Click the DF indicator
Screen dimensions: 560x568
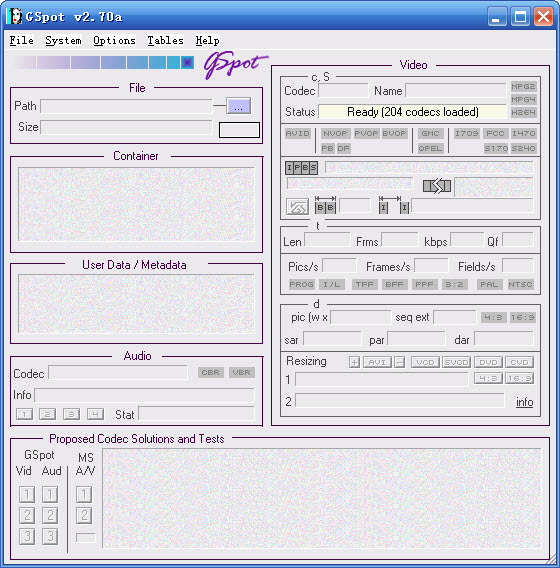(343, 148)
